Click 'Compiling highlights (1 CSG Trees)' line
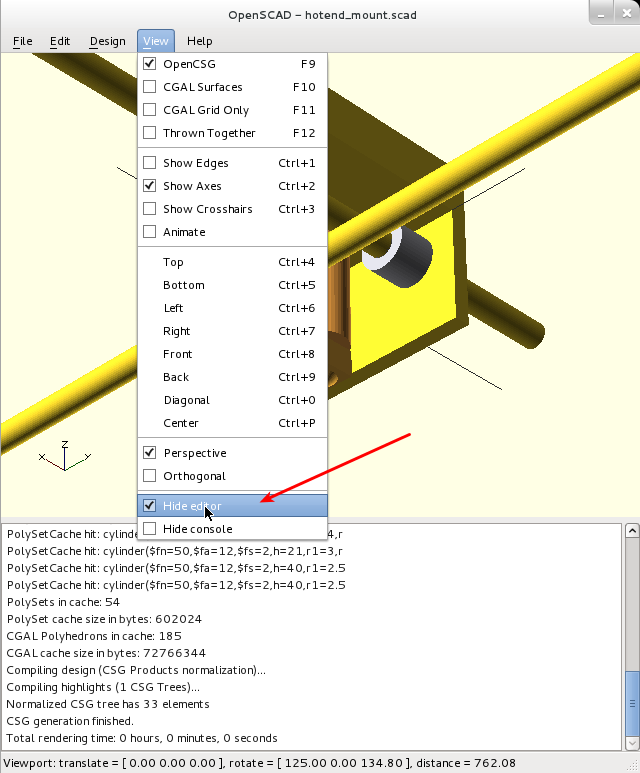Viewport: 640px width, 773px height. click(x=103, y=687)
